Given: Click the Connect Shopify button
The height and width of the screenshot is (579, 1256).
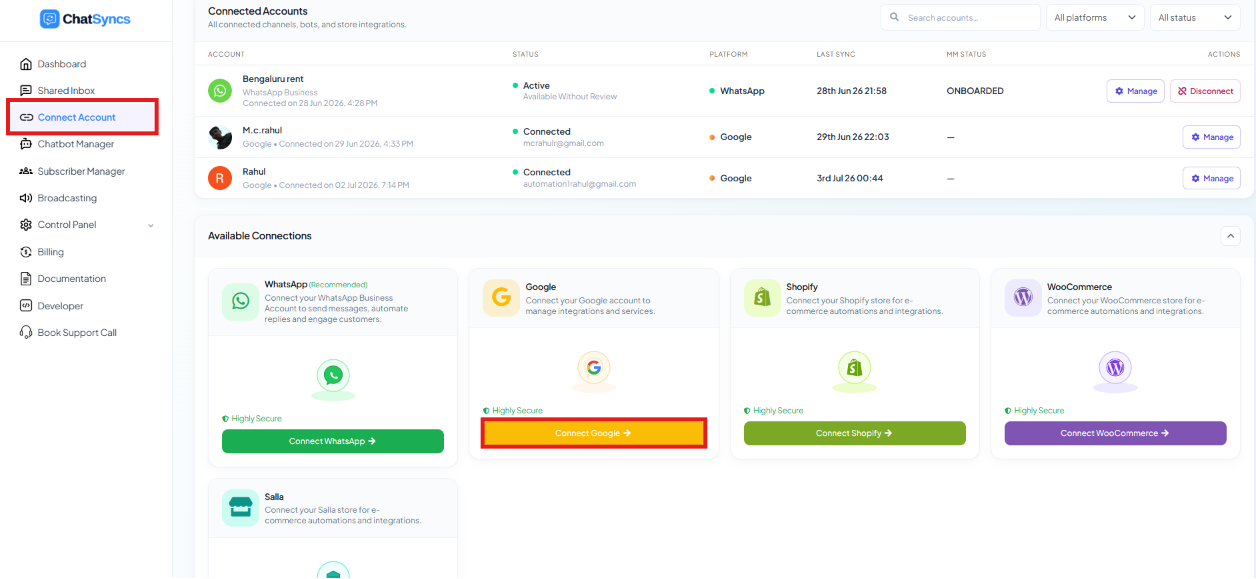Looking at the screenshot, I should pyautogui.click(x=855, y=433).
